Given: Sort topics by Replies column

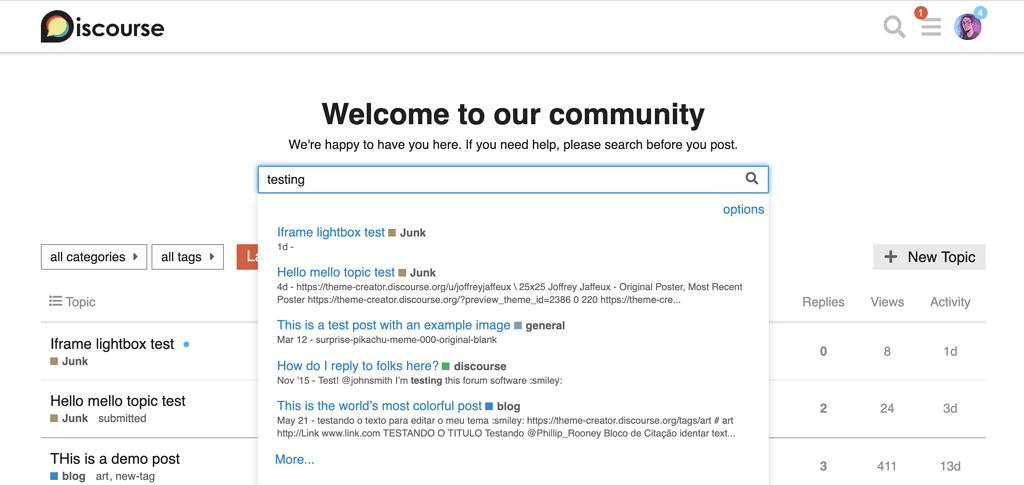Looking at the screenshot, I should (823, 302).
